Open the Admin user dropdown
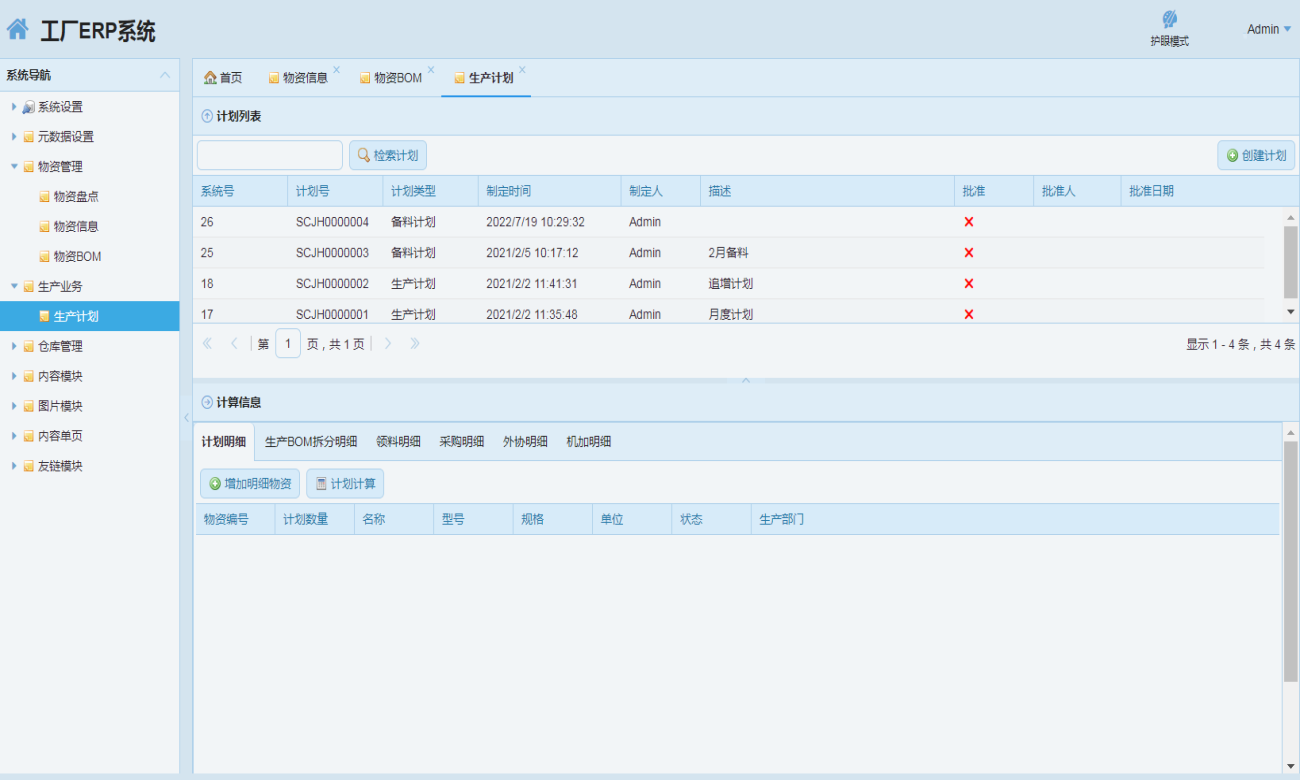 [x=1269, y=29]
